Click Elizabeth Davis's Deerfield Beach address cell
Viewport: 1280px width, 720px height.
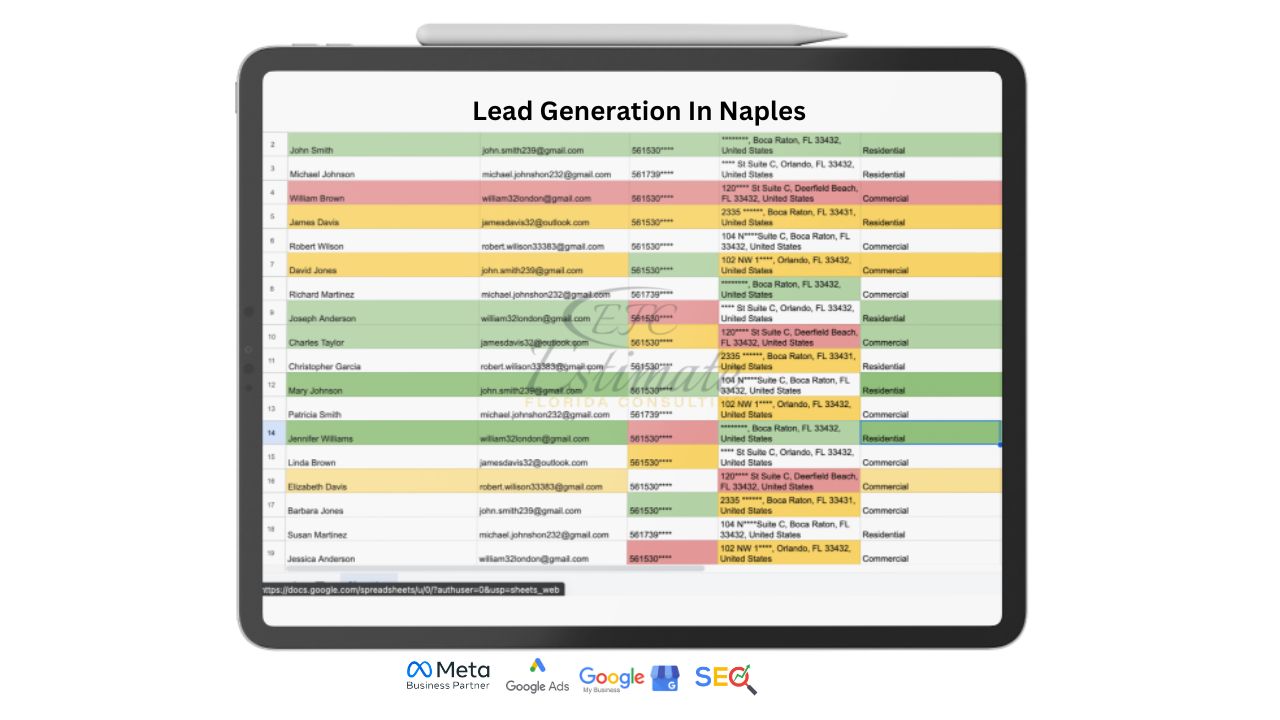click(x=789, y=481)
